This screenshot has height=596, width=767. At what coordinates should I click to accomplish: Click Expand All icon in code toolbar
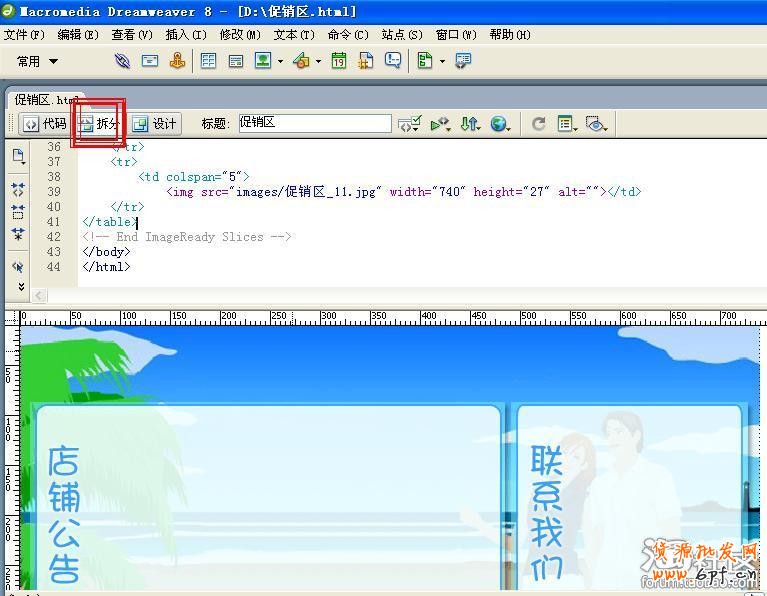[x=18, y=234]
